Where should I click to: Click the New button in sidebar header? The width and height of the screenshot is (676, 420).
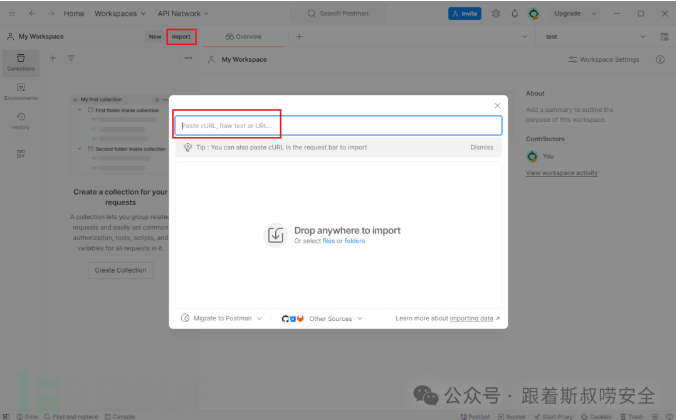point(155,37)
